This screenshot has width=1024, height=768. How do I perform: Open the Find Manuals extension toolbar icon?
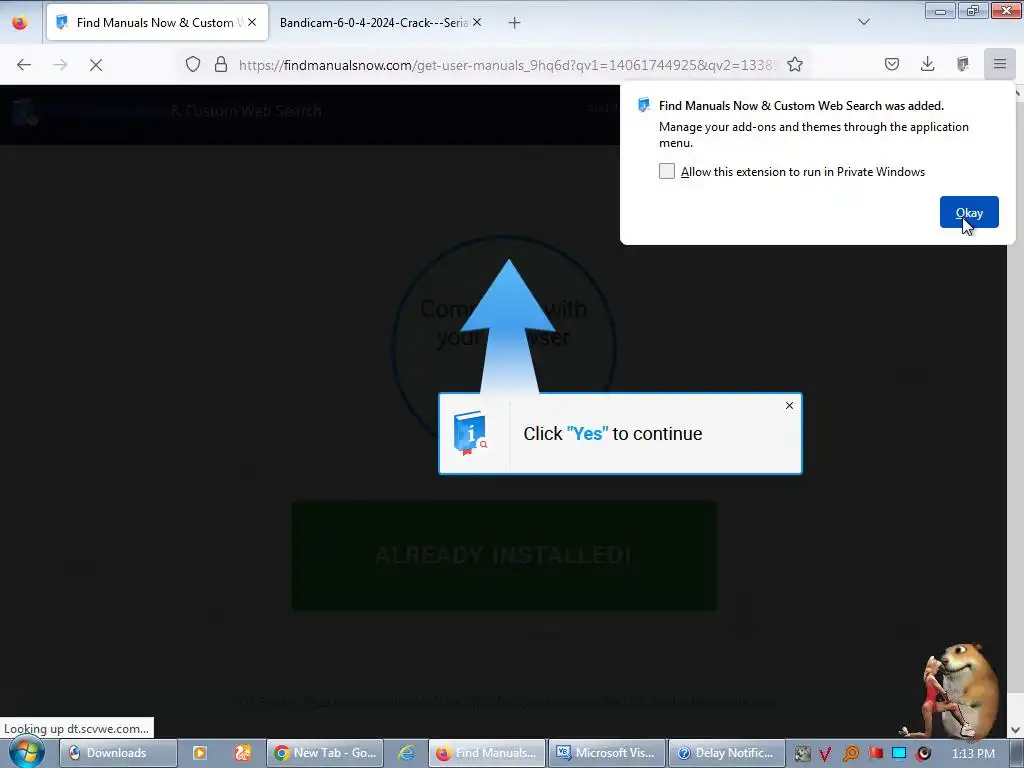(963, 64)
